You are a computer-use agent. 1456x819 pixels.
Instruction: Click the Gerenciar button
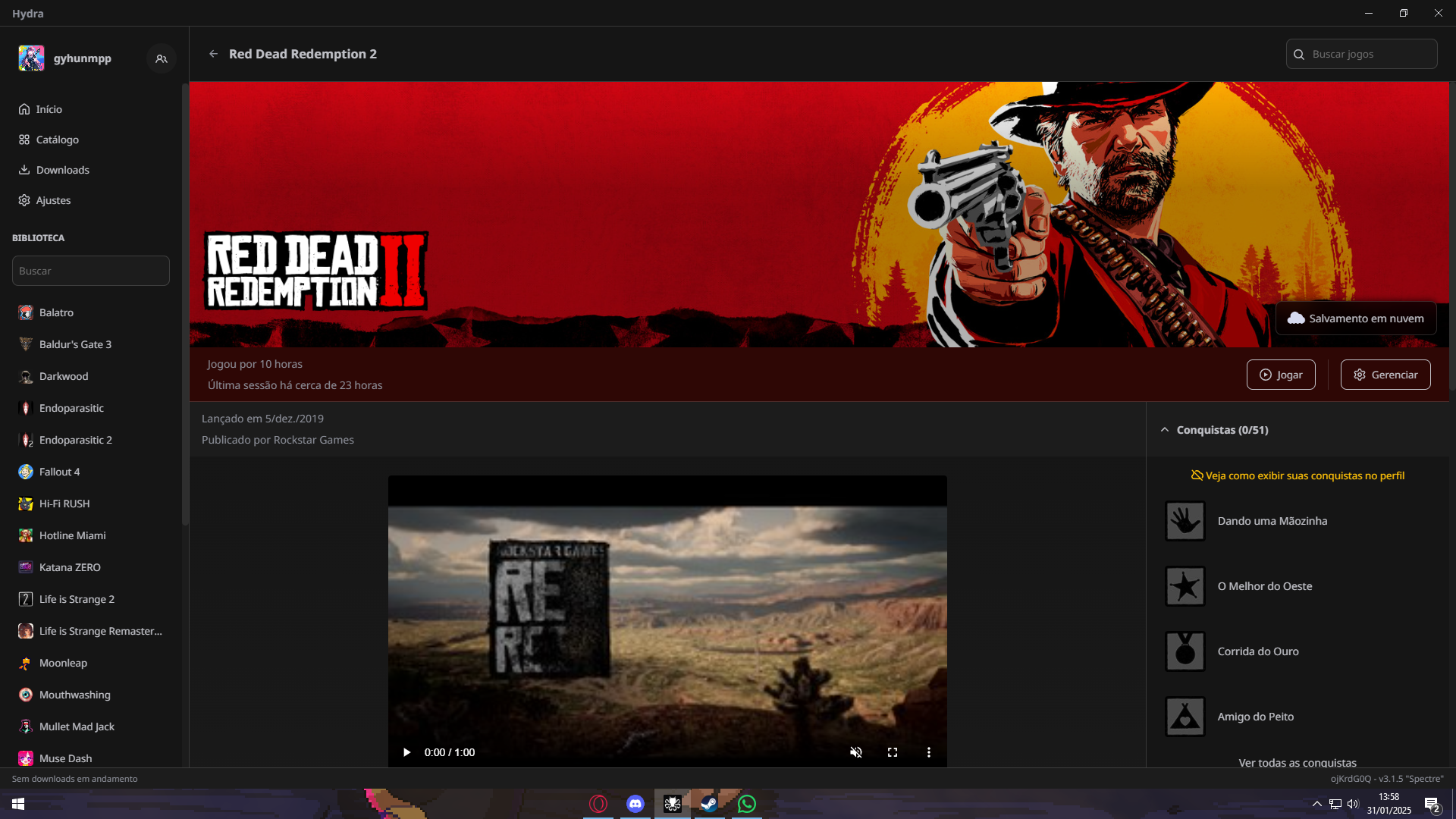[x=1385, y=375]
